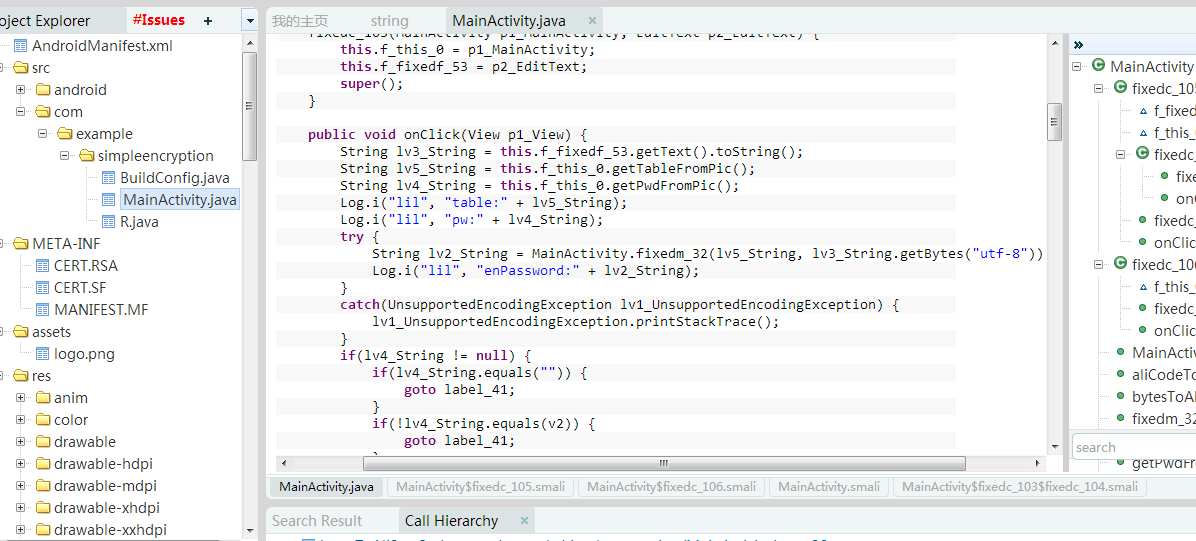Expand the android package node
1196x541 pixels.
tap(21, 90)
